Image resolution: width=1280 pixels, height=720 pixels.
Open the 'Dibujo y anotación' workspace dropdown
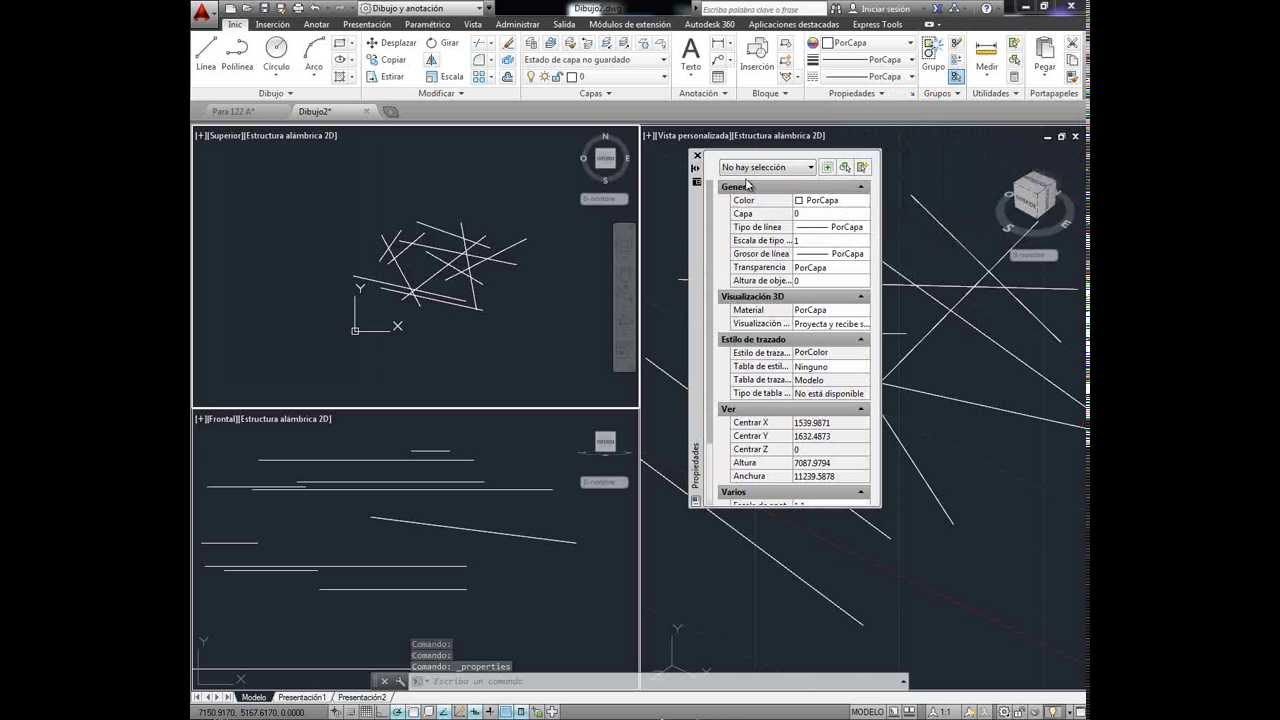pyautogui.click(x=420, y=8)
